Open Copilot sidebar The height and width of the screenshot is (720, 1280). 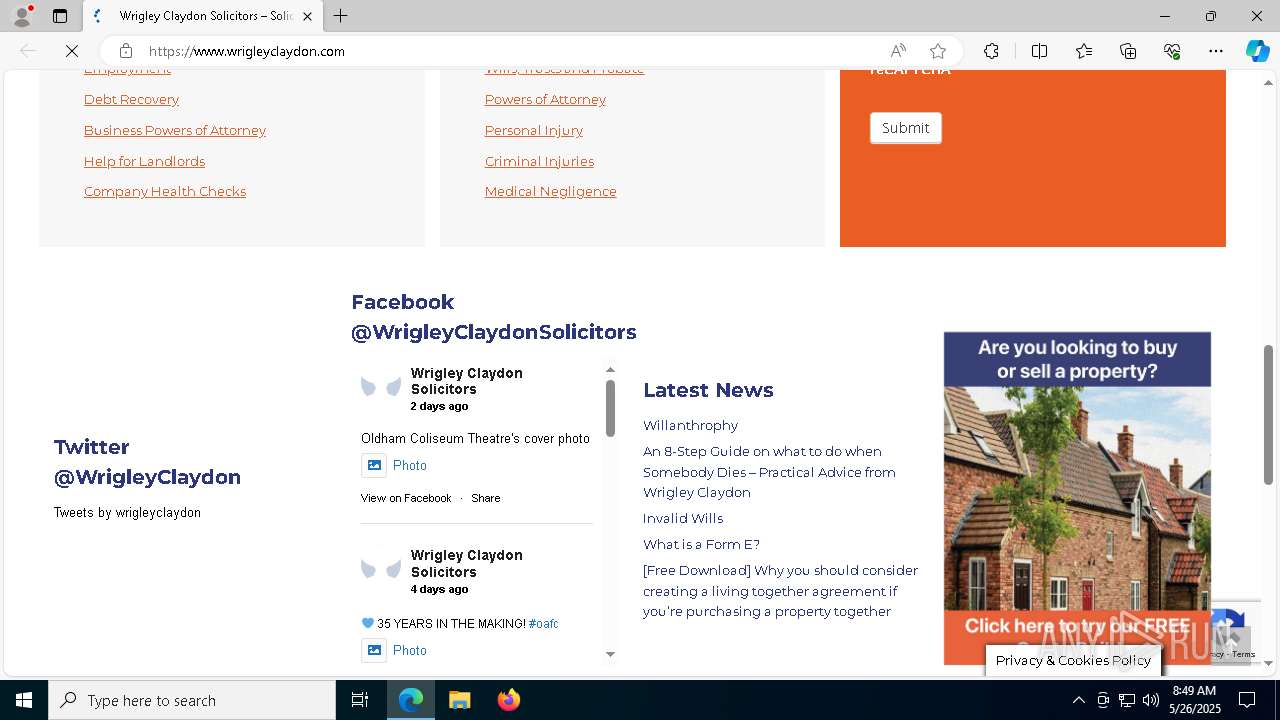coord(1257,51)
